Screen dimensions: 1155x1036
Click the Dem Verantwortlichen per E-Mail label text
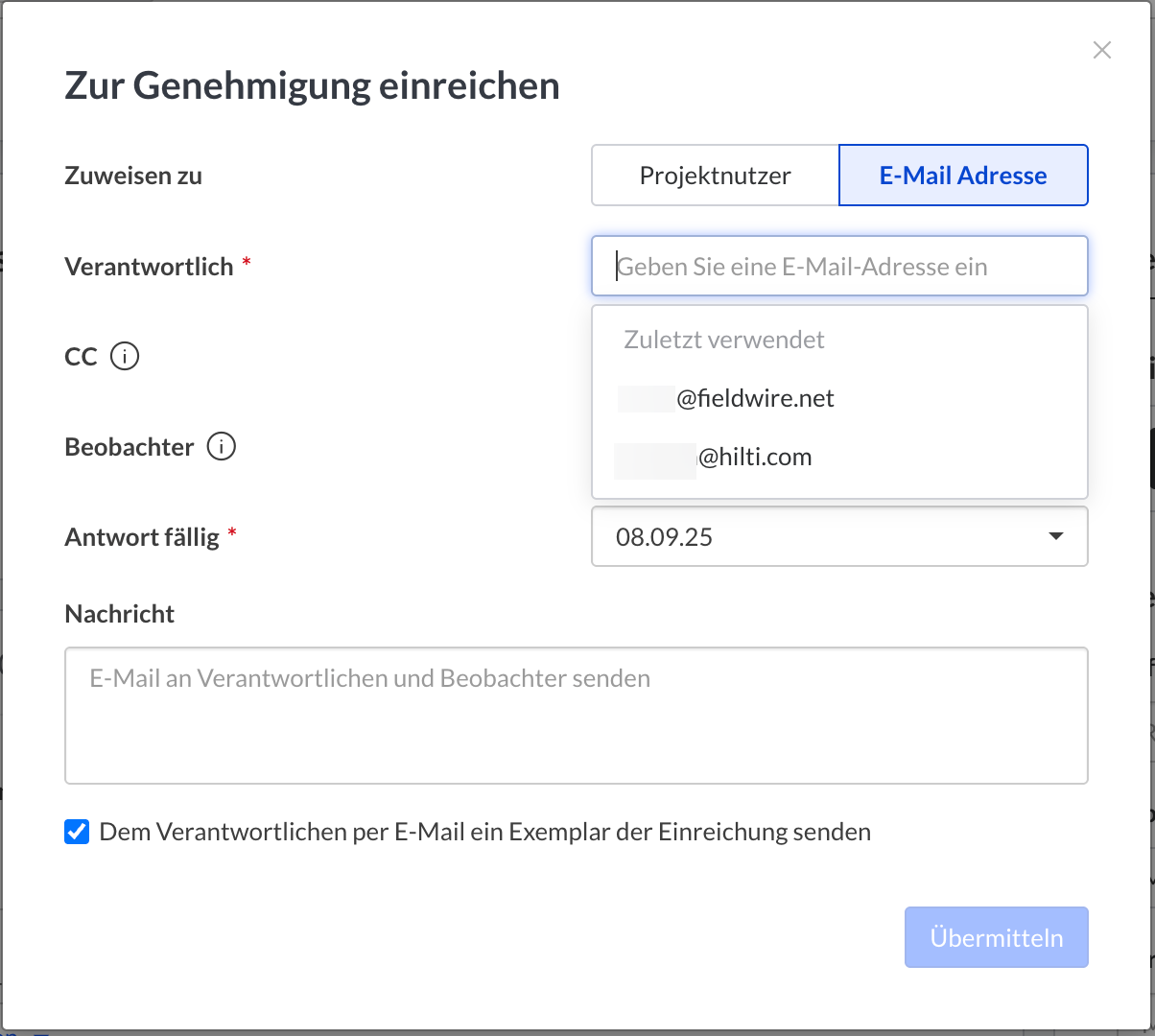(484, 832)
